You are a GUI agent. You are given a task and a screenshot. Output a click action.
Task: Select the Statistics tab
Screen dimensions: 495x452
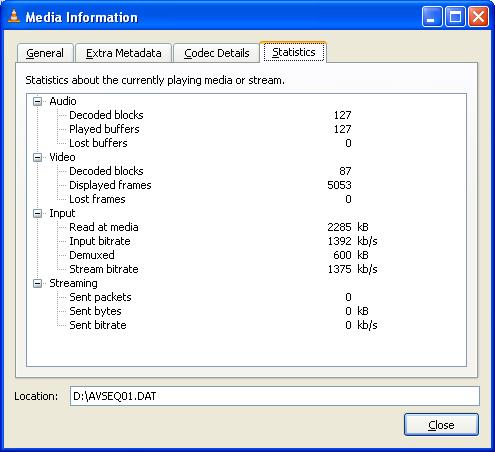294,52
